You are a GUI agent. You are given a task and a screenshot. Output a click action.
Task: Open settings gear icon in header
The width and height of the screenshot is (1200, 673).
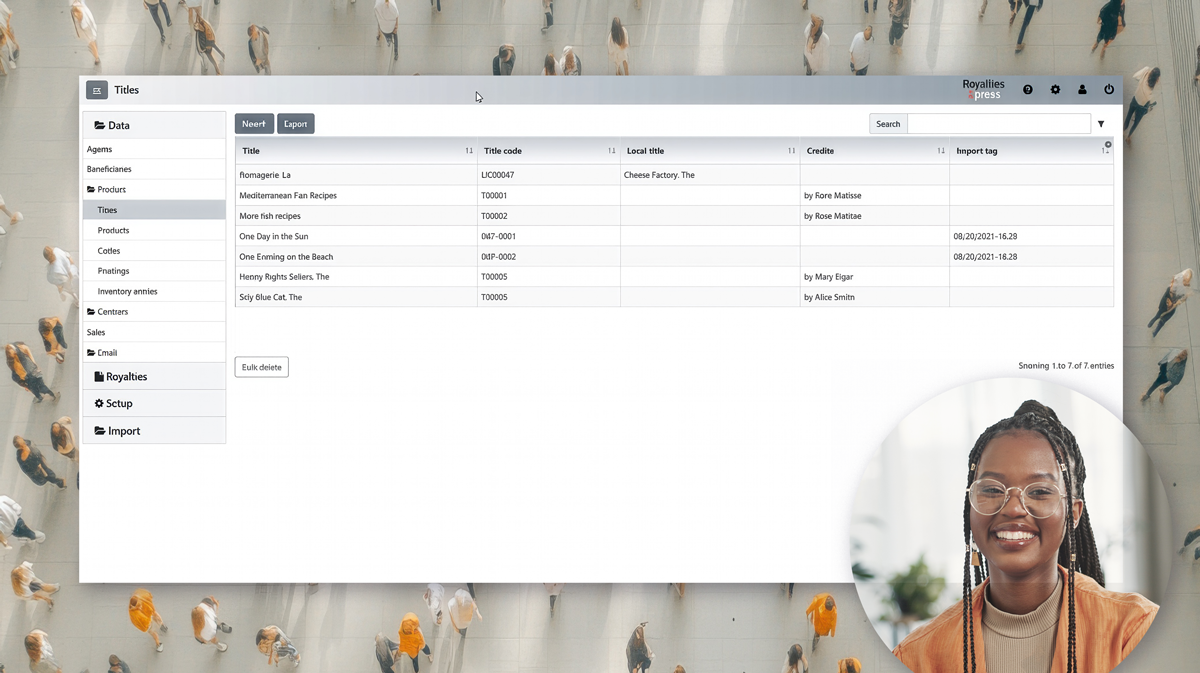pos(1055,90)
